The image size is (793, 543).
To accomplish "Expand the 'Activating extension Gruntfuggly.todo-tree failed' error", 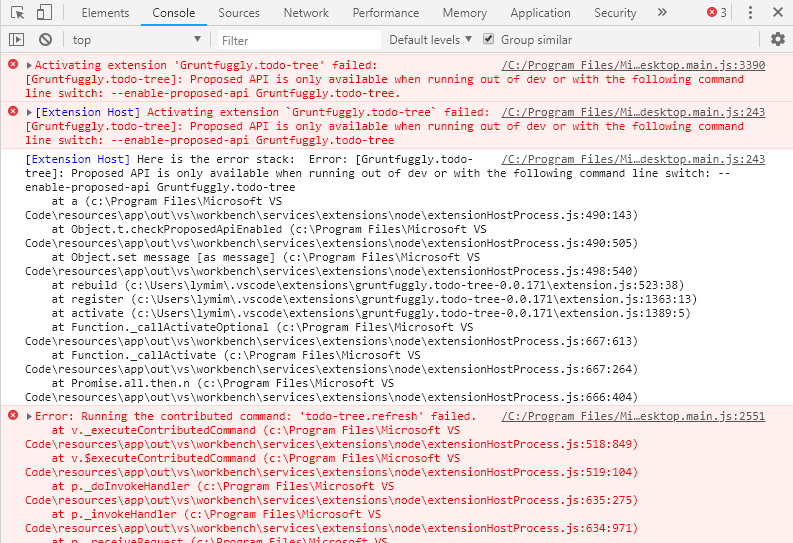I will click(29, 65).
